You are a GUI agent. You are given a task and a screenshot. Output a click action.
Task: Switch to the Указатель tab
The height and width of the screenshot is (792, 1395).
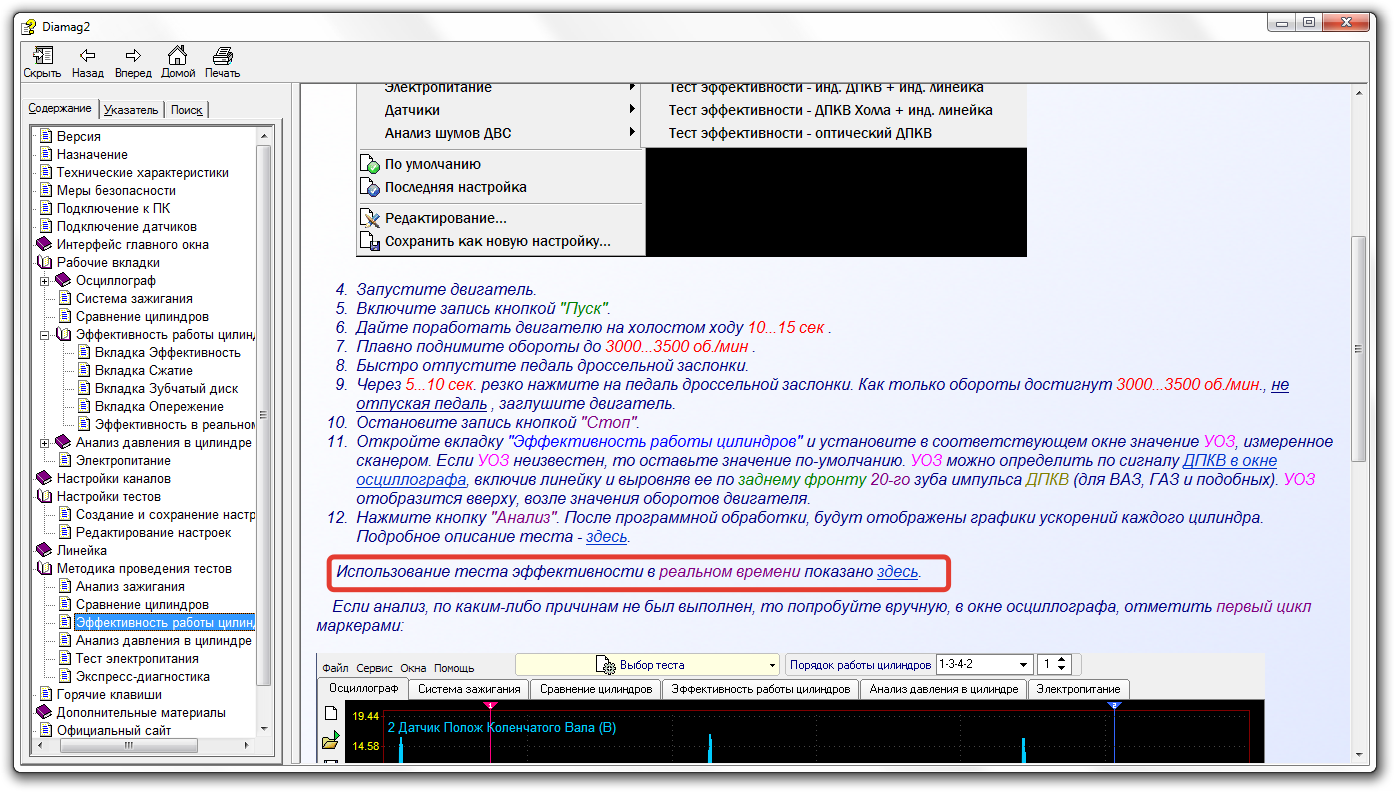pos(130,110)
